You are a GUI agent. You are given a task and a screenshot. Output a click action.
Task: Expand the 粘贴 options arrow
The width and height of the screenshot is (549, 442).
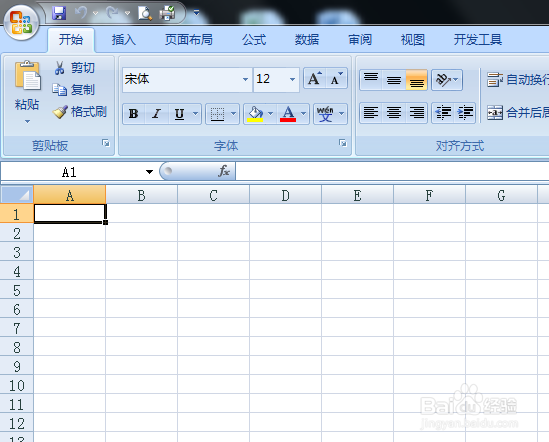click(27, 122)
